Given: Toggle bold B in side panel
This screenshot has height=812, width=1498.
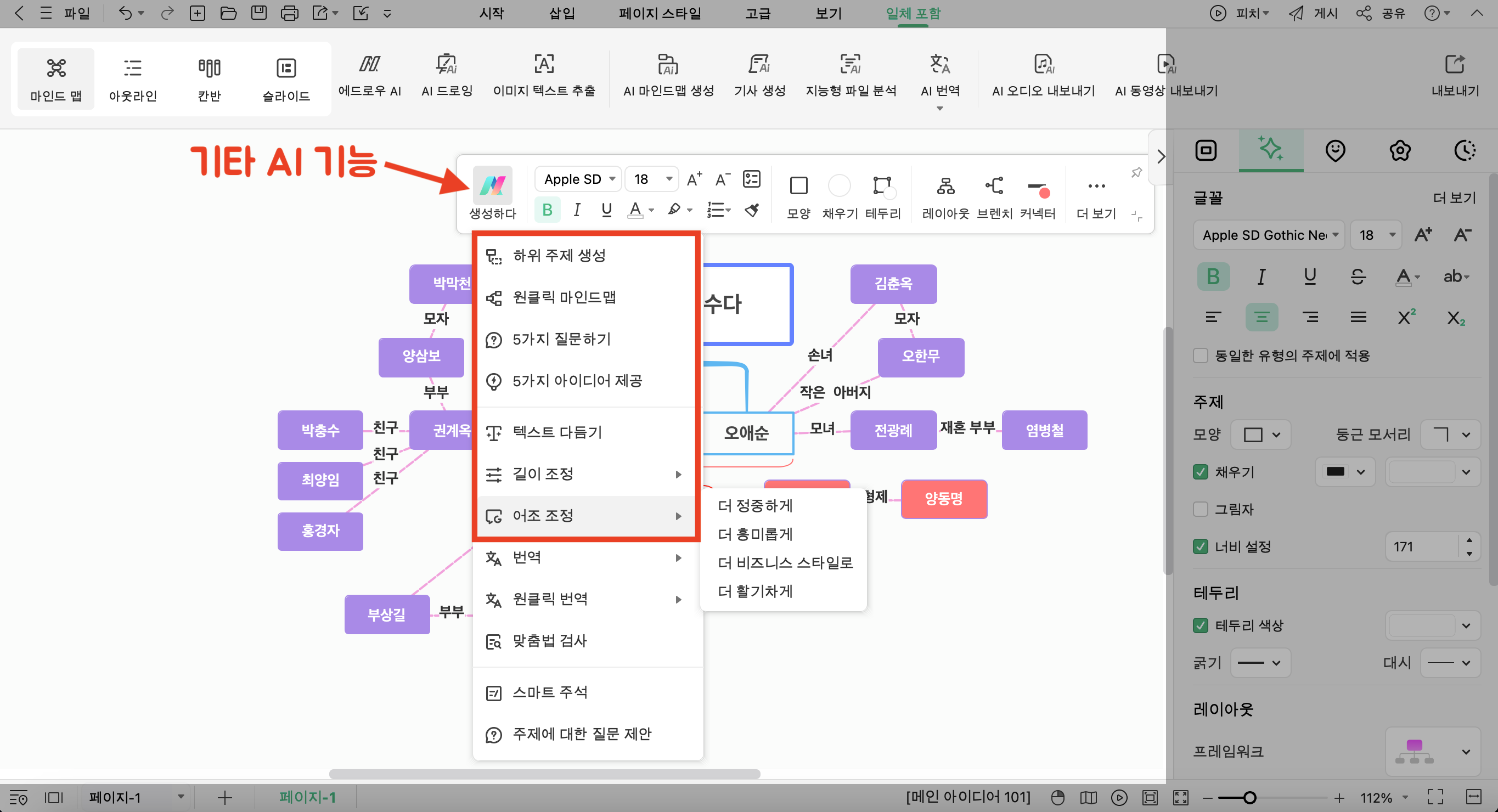Looking at the screenshot, I should pos(1213,277).
